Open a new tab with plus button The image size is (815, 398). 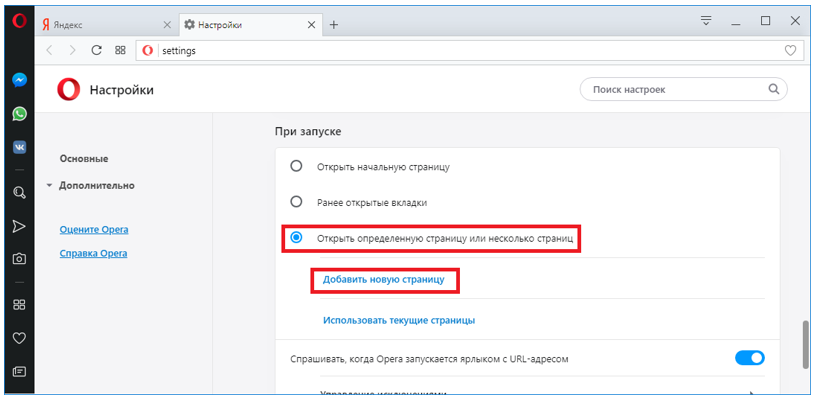[x=334, y=24]
